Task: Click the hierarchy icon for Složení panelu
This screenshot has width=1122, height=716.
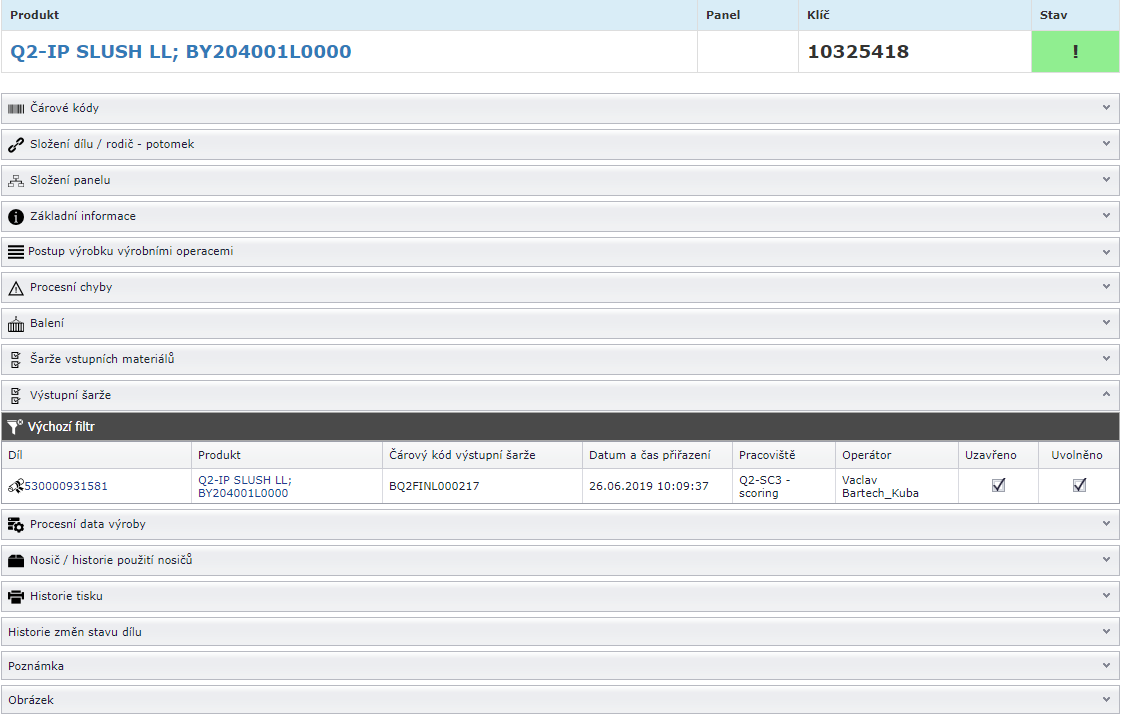Action: (16, 181)
